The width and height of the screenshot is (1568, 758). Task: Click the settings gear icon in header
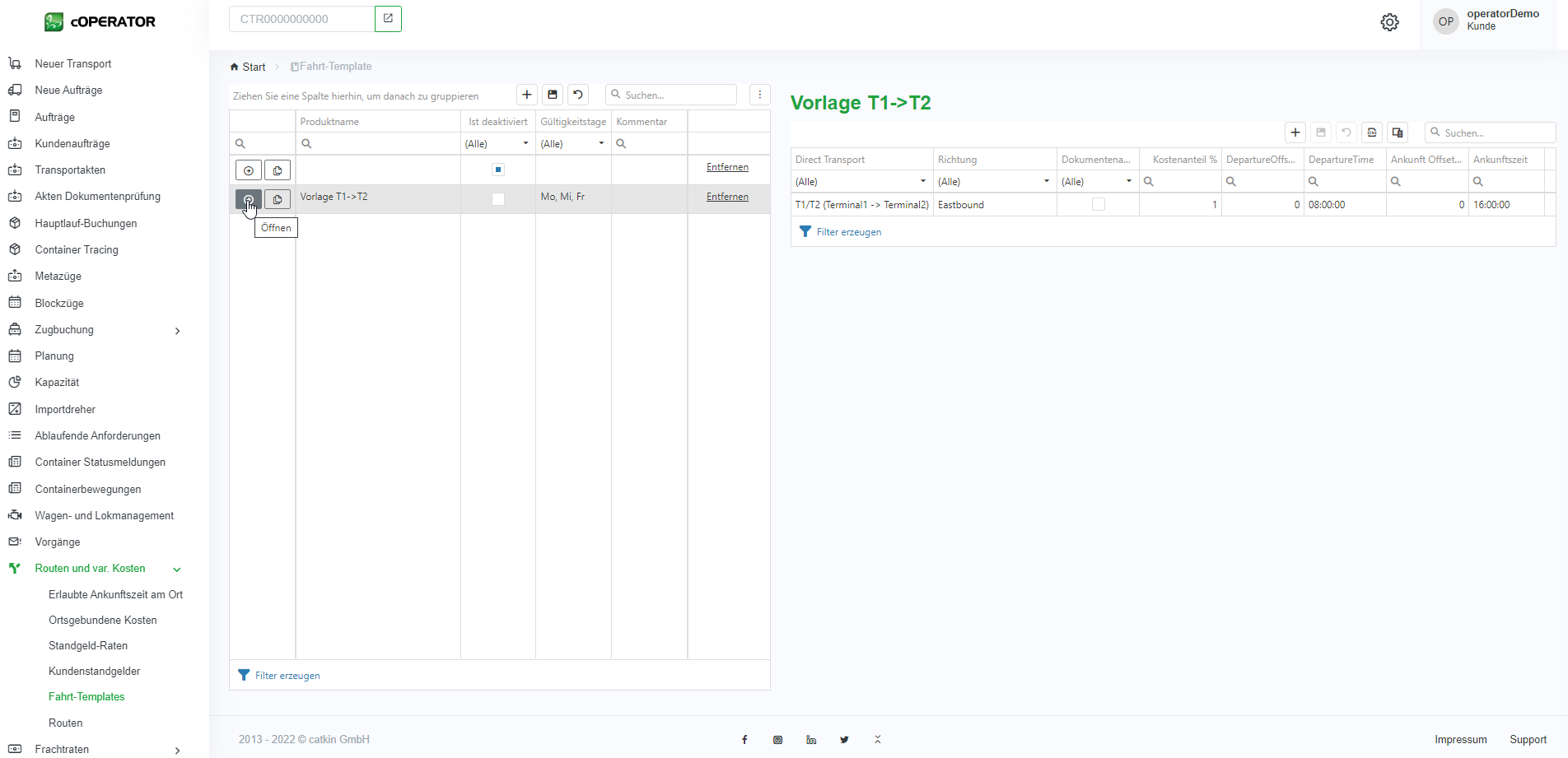(1389, 22)
